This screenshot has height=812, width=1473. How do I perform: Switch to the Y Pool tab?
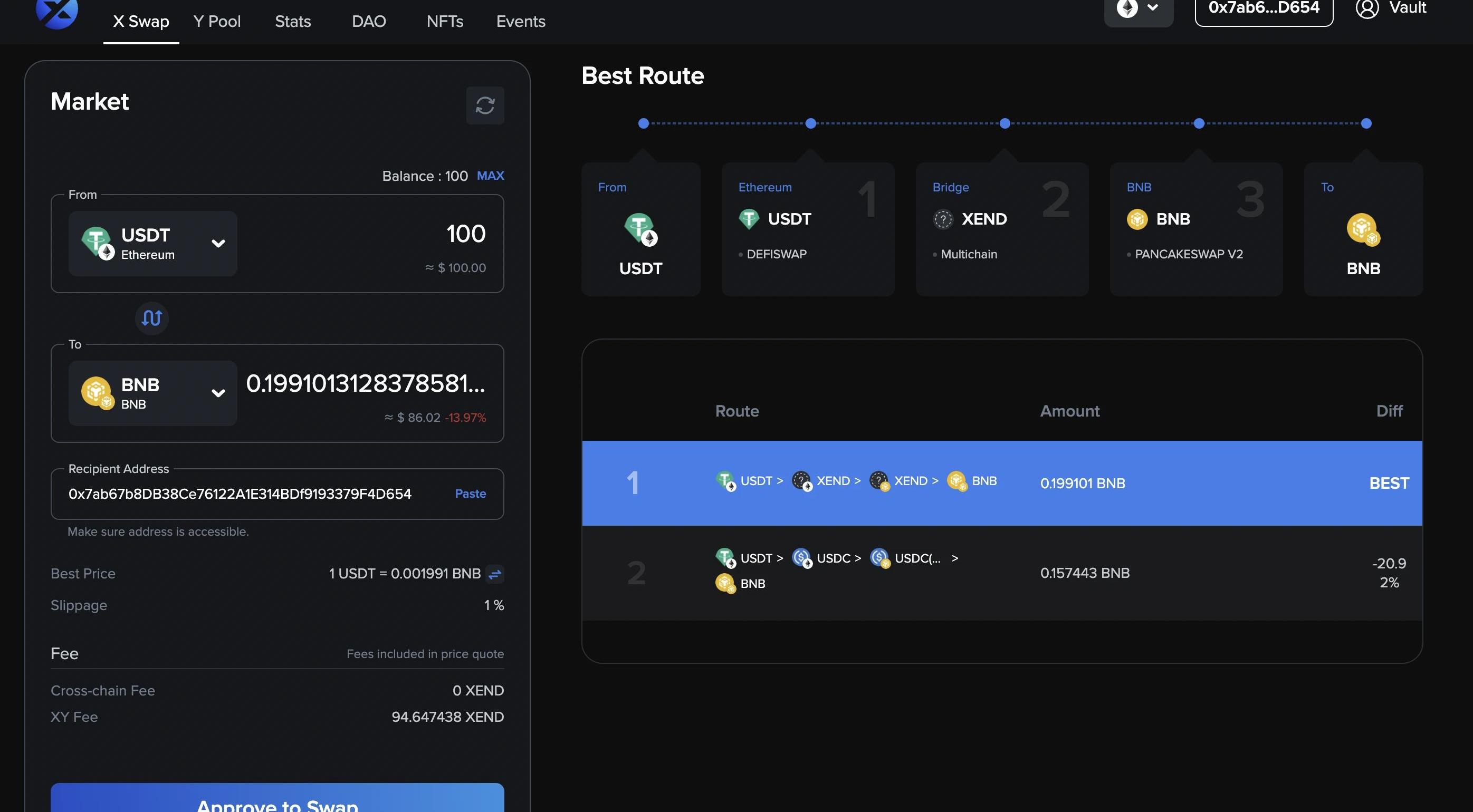pyautogui.click(x=217, y=22)
